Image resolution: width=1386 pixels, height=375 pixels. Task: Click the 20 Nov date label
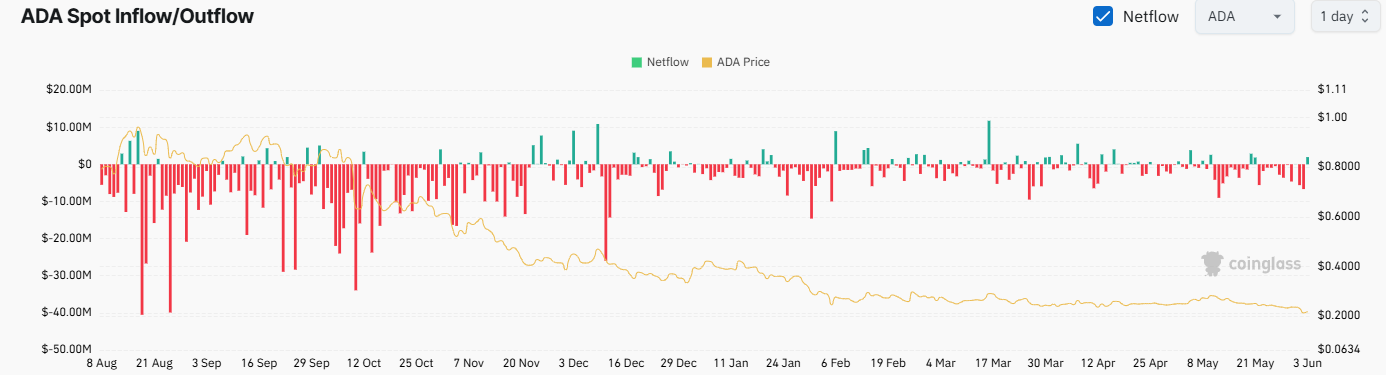tap(521, 363)
